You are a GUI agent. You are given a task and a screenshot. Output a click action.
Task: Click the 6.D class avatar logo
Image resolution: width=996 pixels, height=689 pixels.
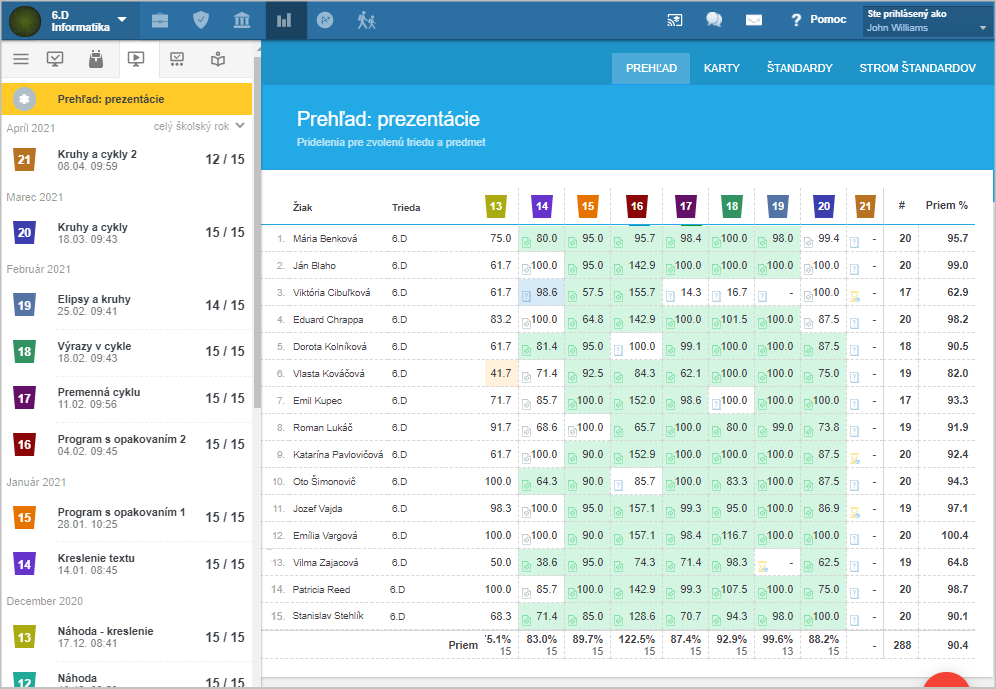point(25,21)
